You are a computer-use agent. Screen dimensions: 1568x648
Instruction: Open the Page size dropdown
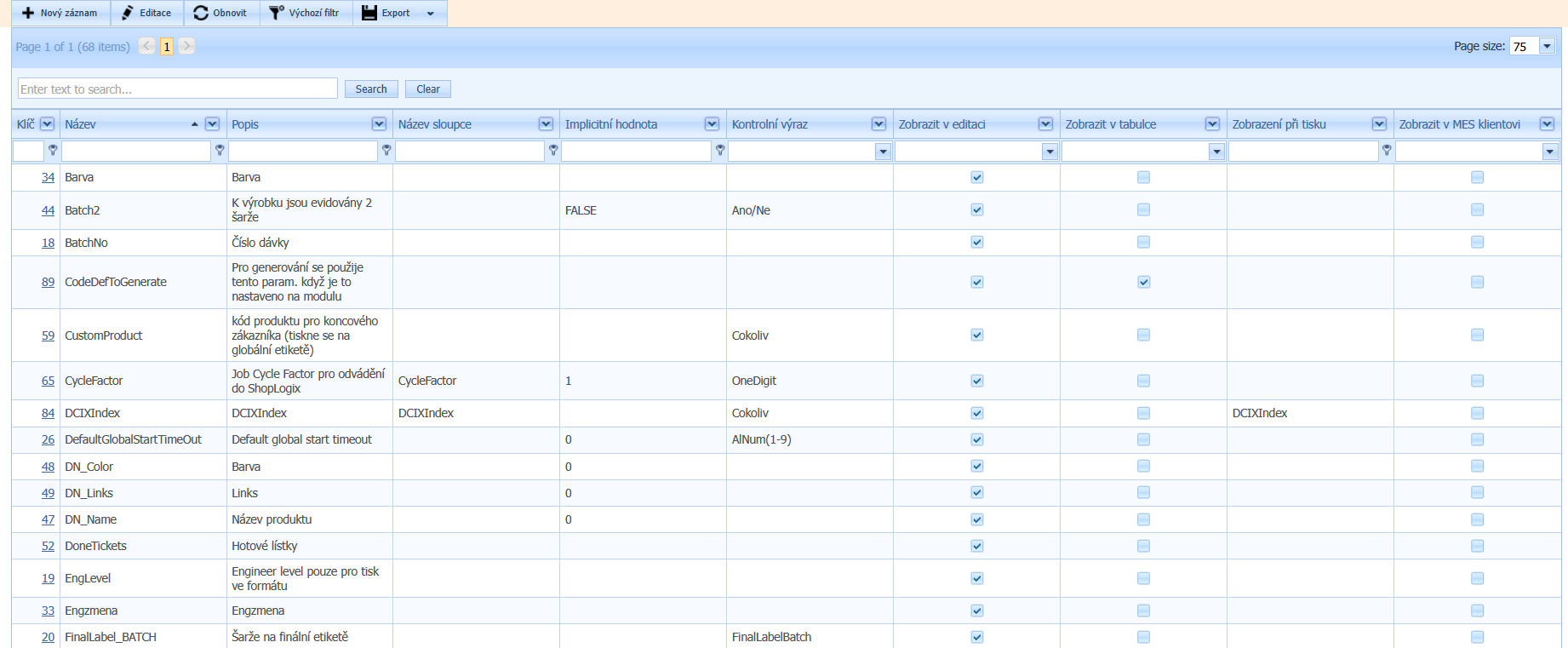pos(1547,46)
